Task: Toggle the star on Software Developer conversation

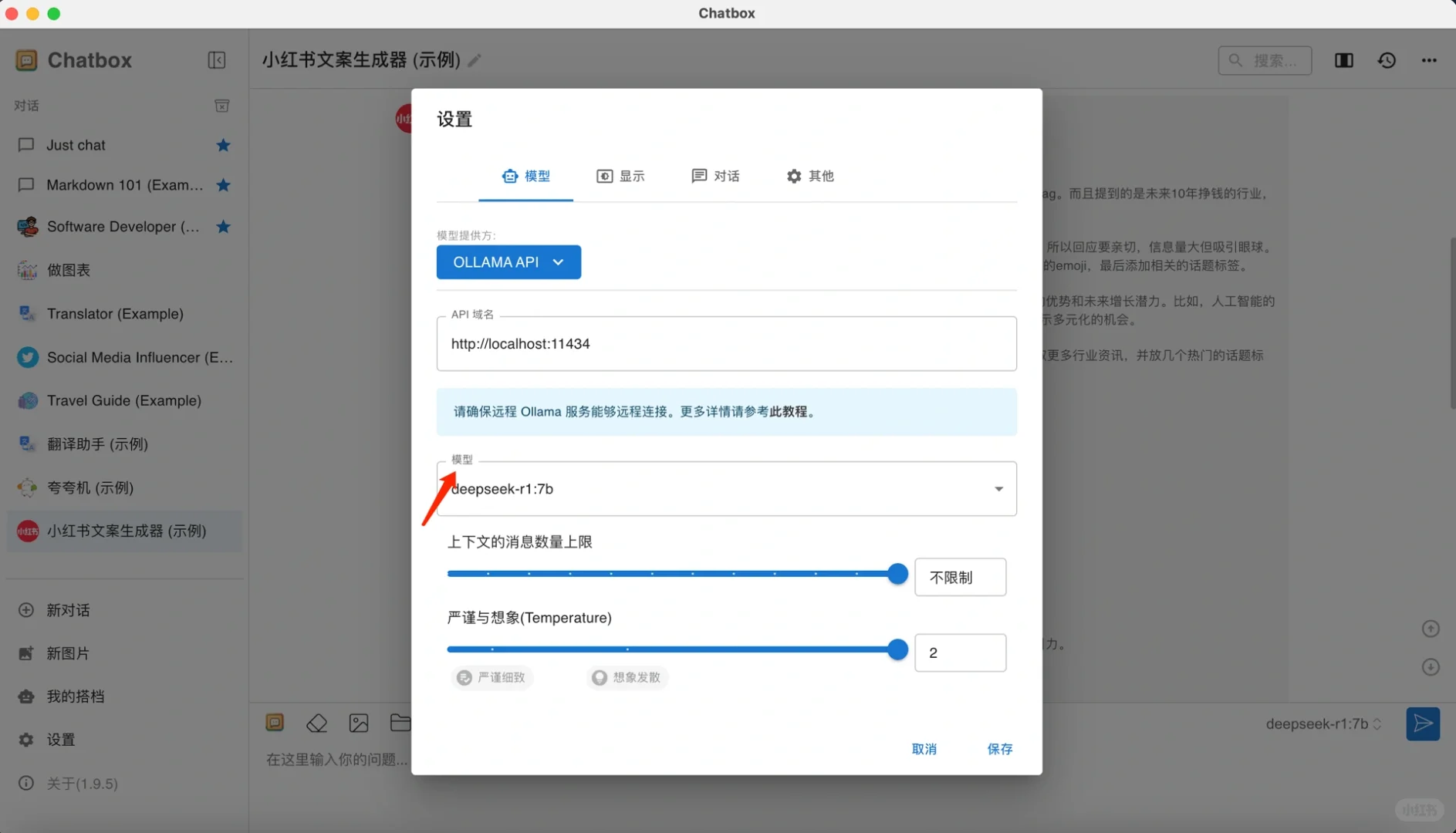Action: [x=222, y=227]
